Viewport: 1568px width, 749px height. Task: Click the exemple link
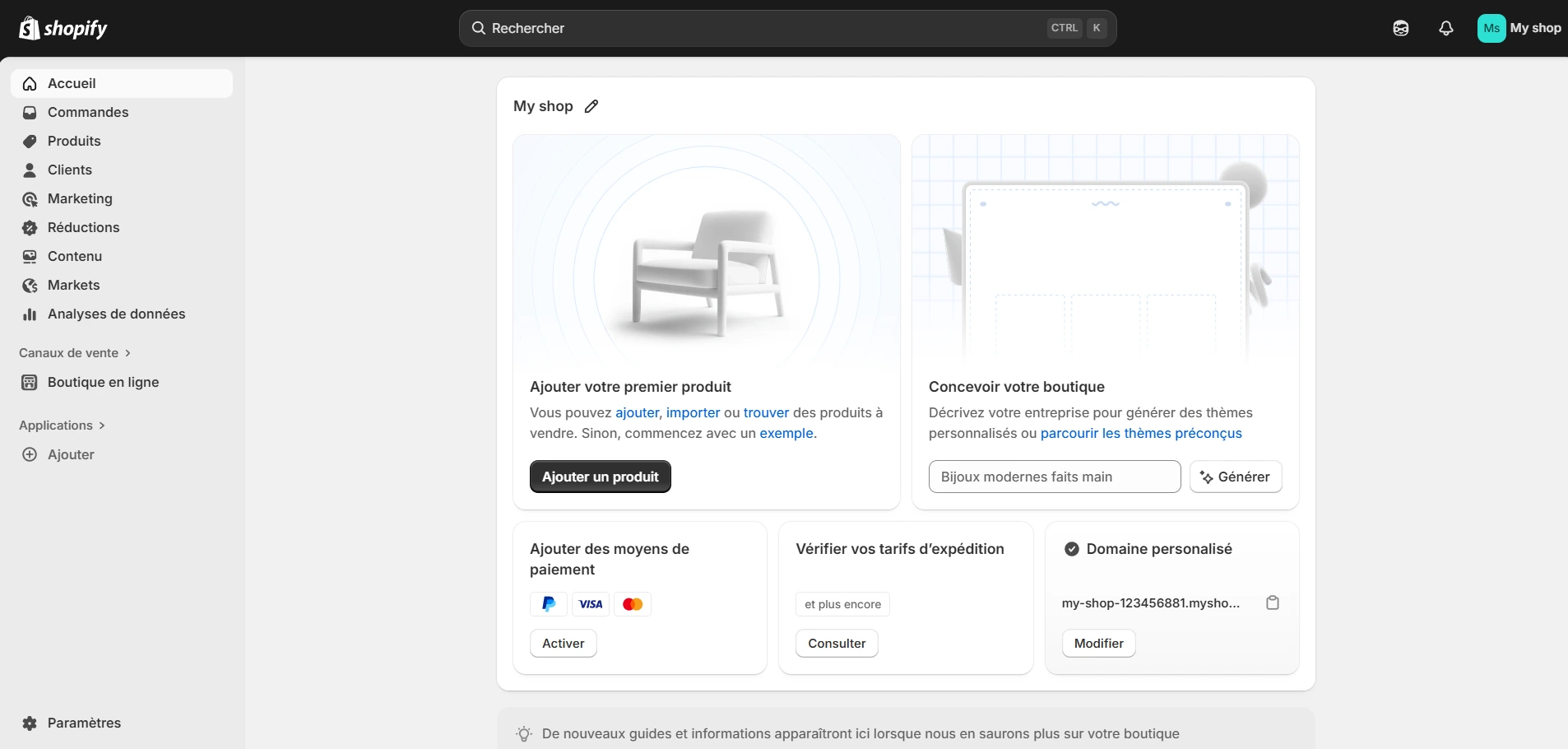click(786, 433)
